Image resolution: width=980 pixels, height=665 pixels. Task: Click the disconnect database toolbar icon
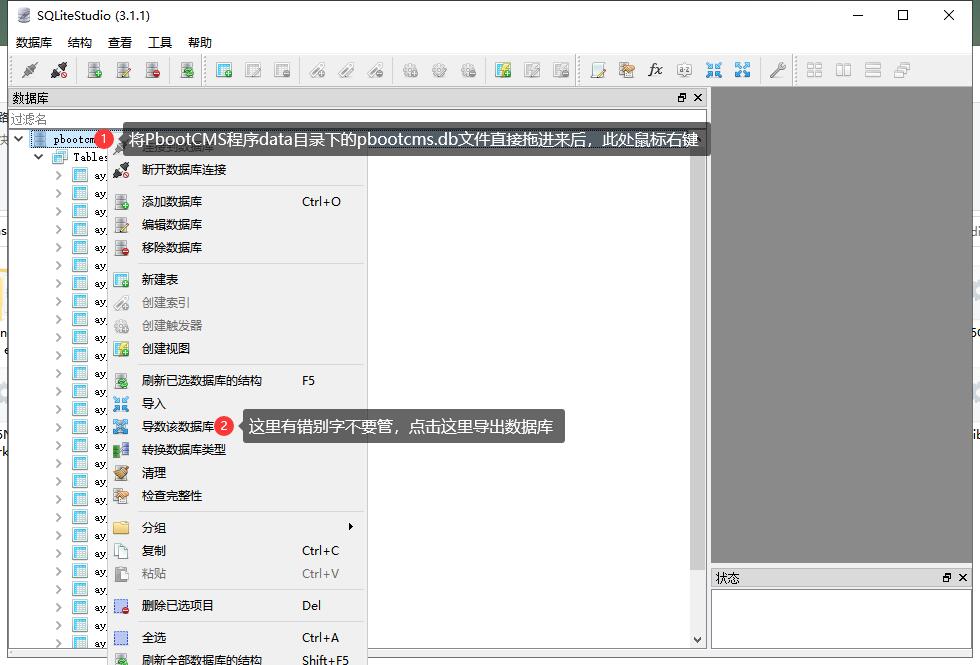(59, 70)
